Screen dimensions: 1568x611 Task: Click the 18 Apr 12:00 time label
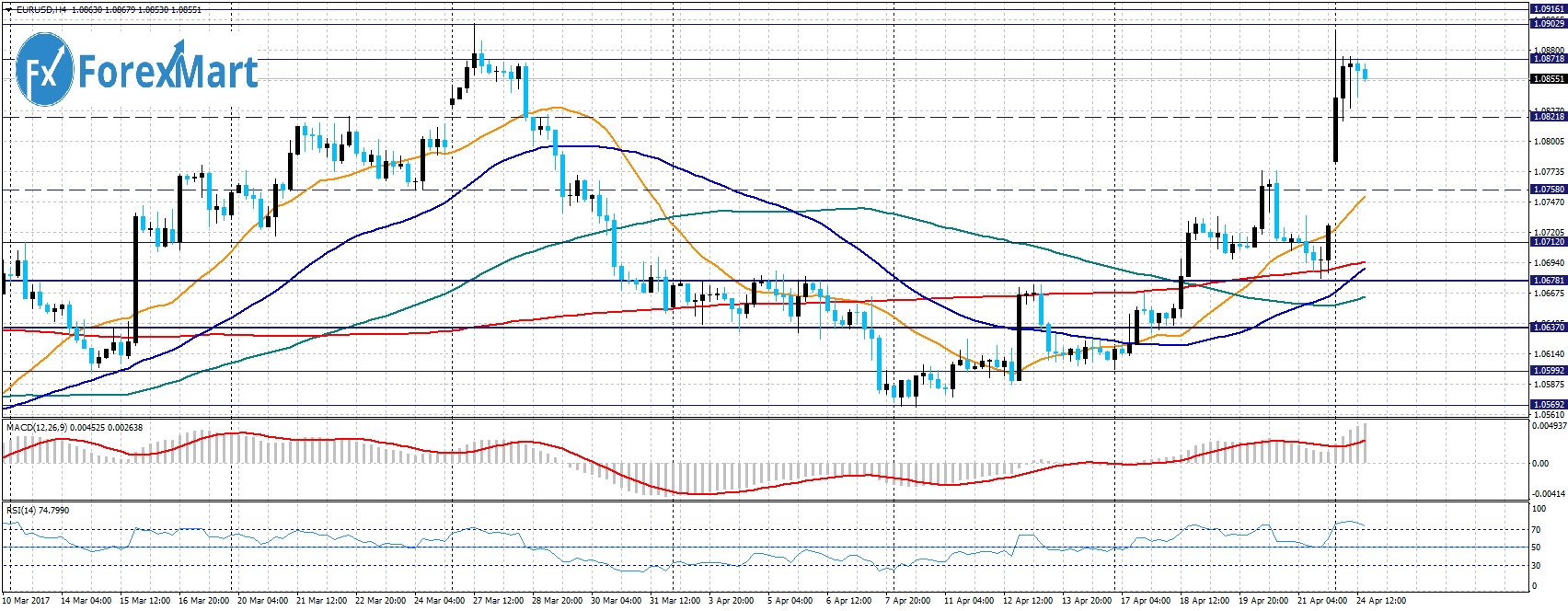[1205, 601]
